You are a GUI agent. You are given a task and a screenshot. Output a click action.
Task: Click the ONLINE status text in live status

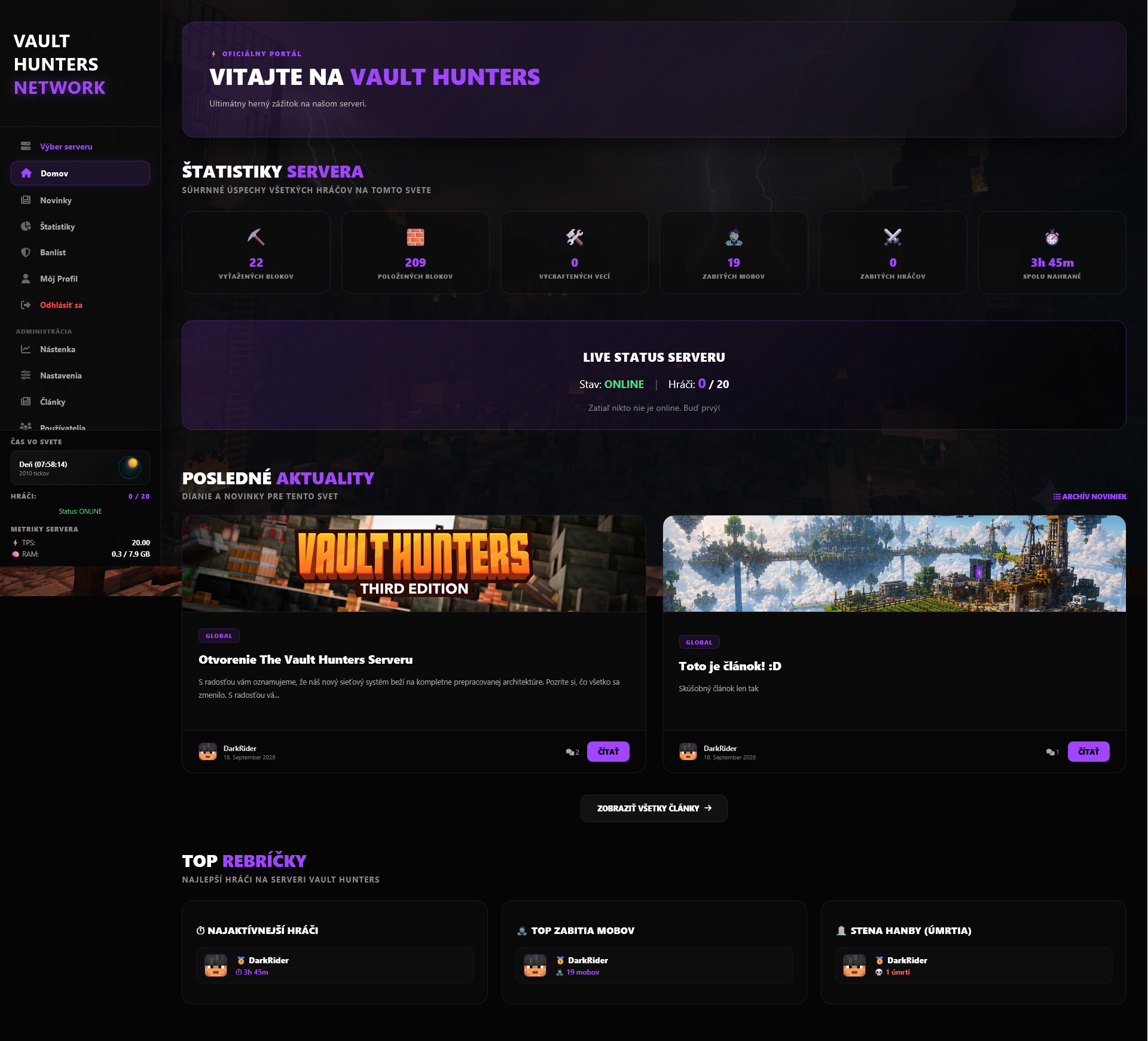point(624,384)
